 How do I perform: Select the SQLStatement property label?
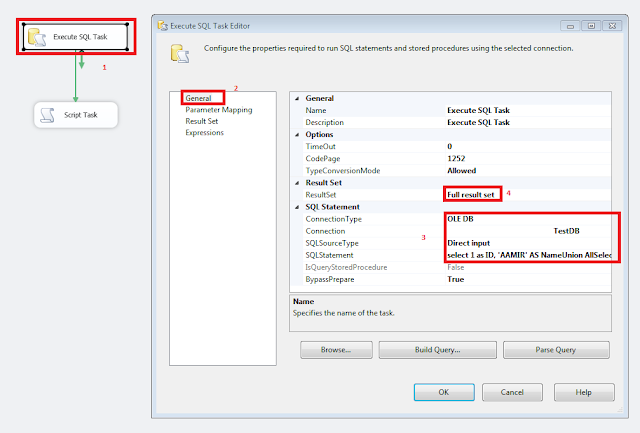click(329, 255)
